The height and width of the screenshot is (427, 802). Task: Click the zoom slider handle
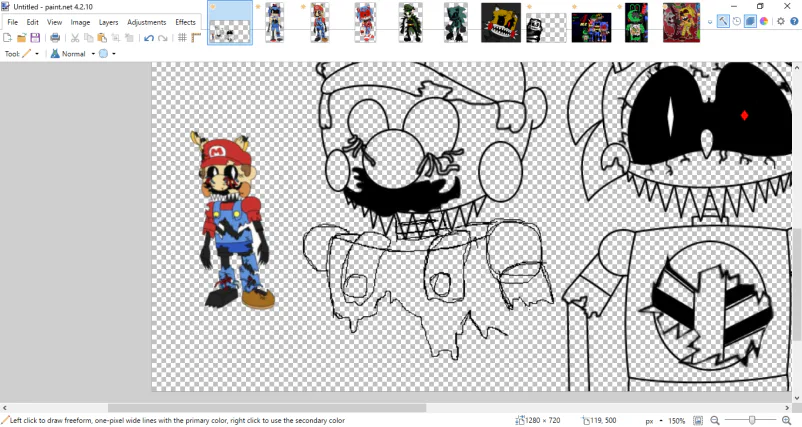click(x=752, y=420)
